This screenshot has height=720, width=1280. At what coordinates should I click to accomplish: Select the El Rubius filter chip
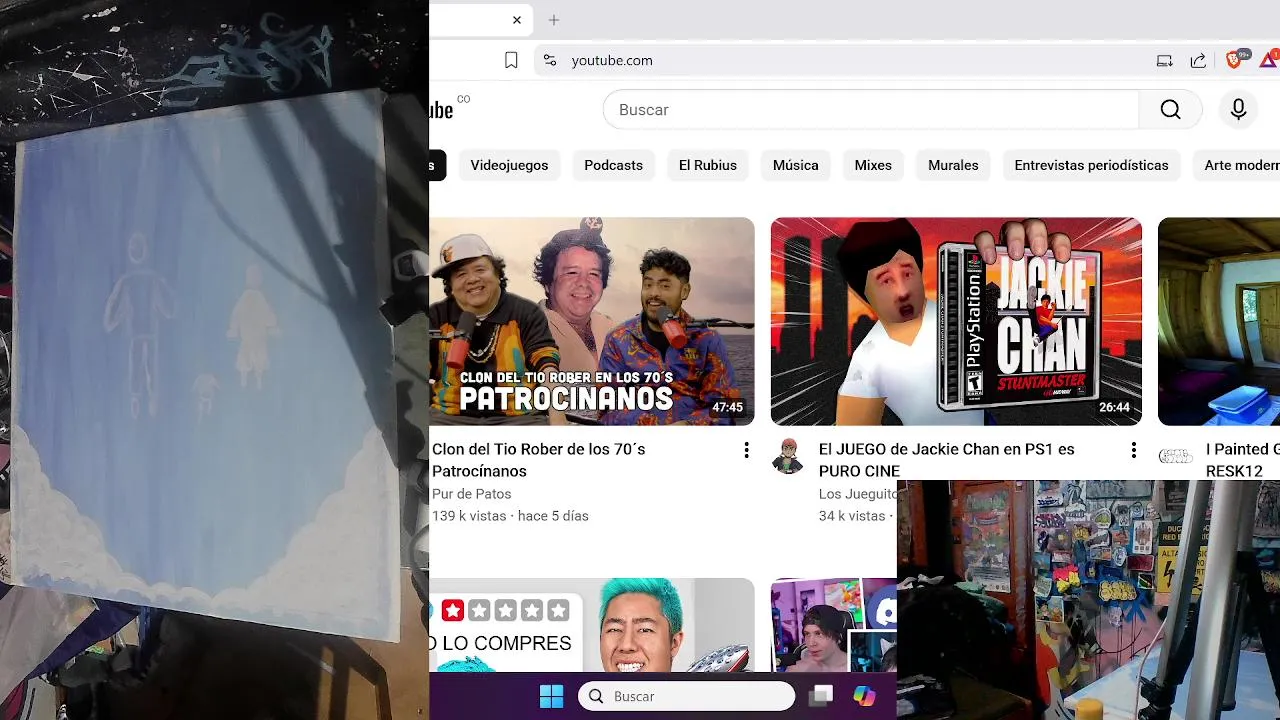coord(708,165)
